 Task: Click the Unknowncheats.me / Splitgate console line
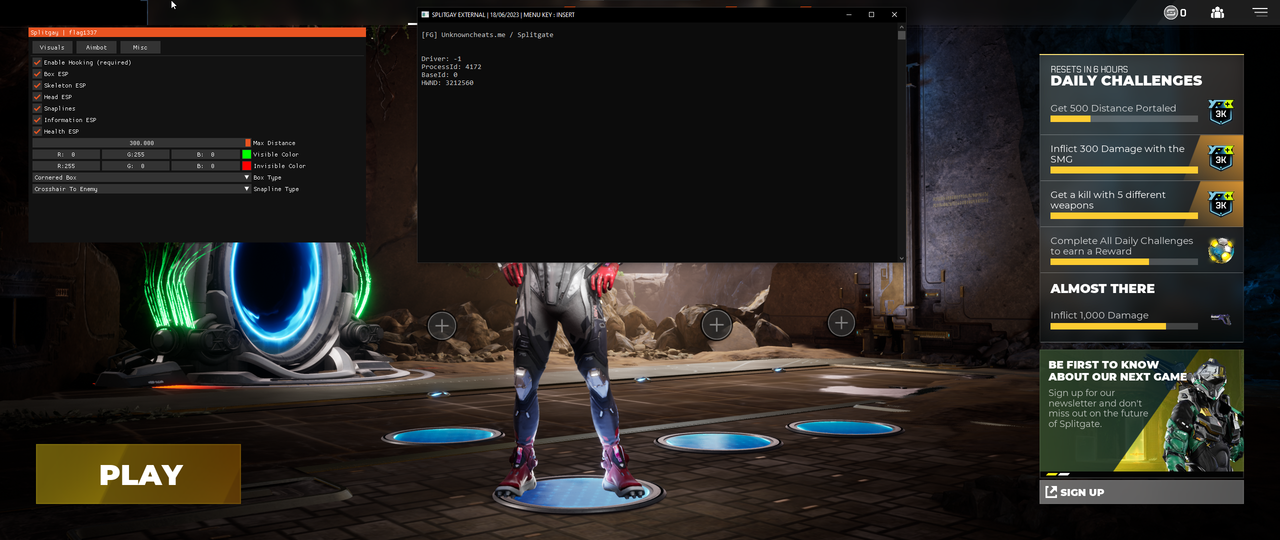487,35
